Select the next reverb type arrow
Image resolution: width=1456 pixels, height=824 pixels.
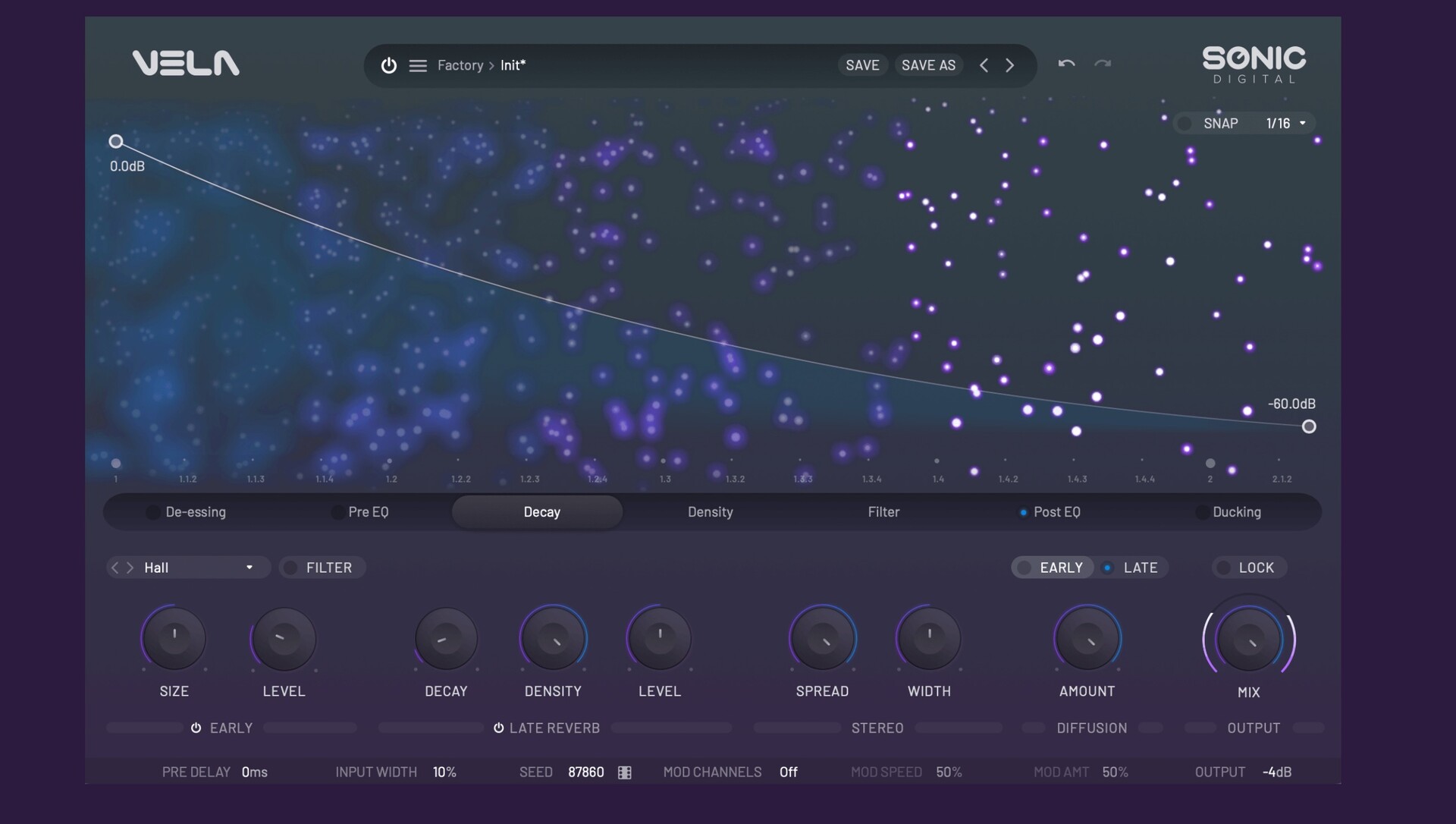pos(130,568)
